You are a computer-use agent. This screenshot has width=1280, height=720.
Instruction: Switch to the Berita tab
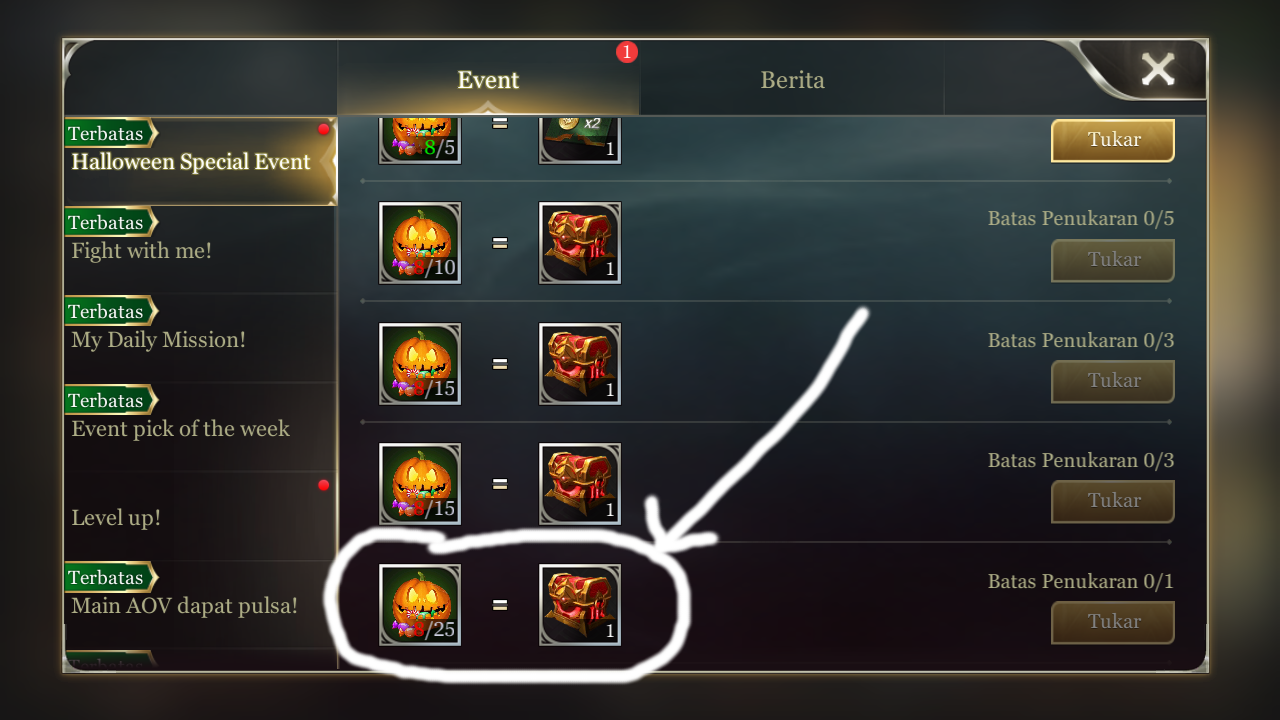pos(792,80)
